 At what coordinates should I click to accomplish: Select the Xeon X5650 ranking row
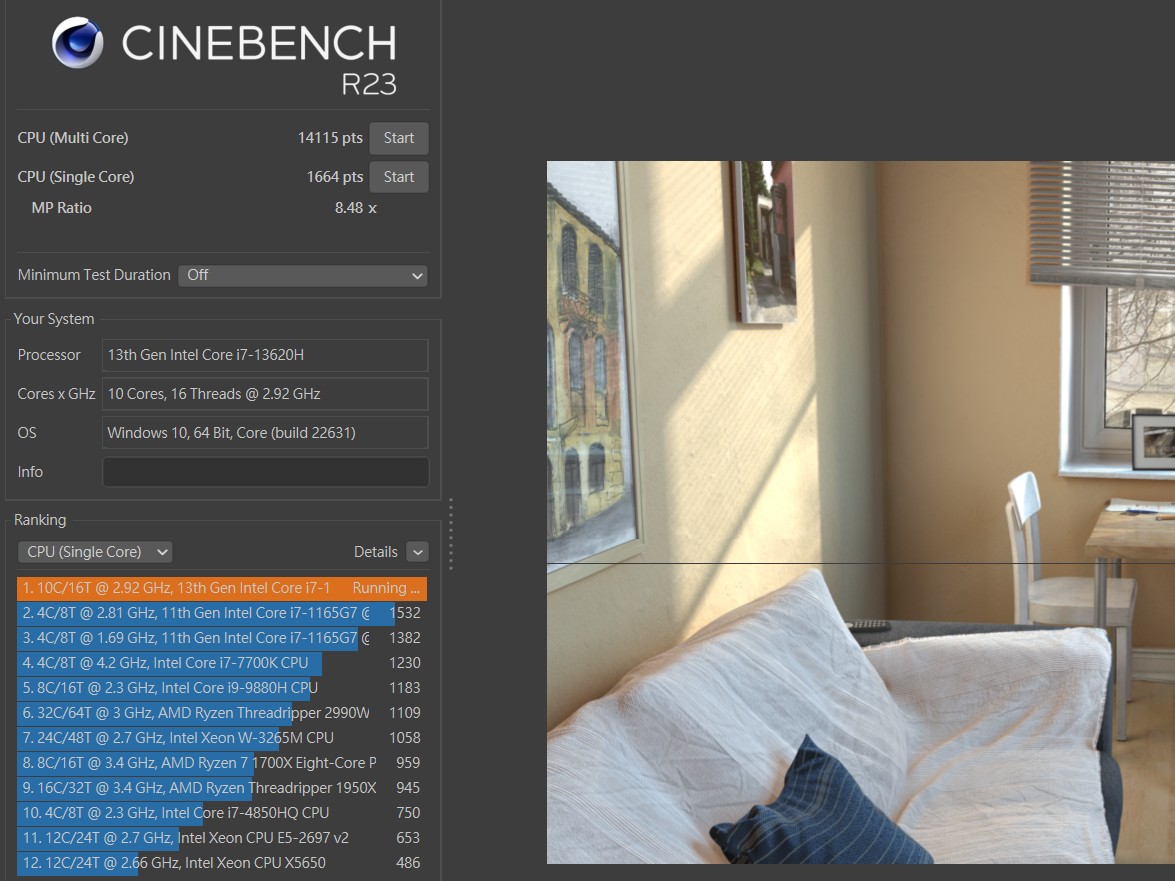point(222,863)
